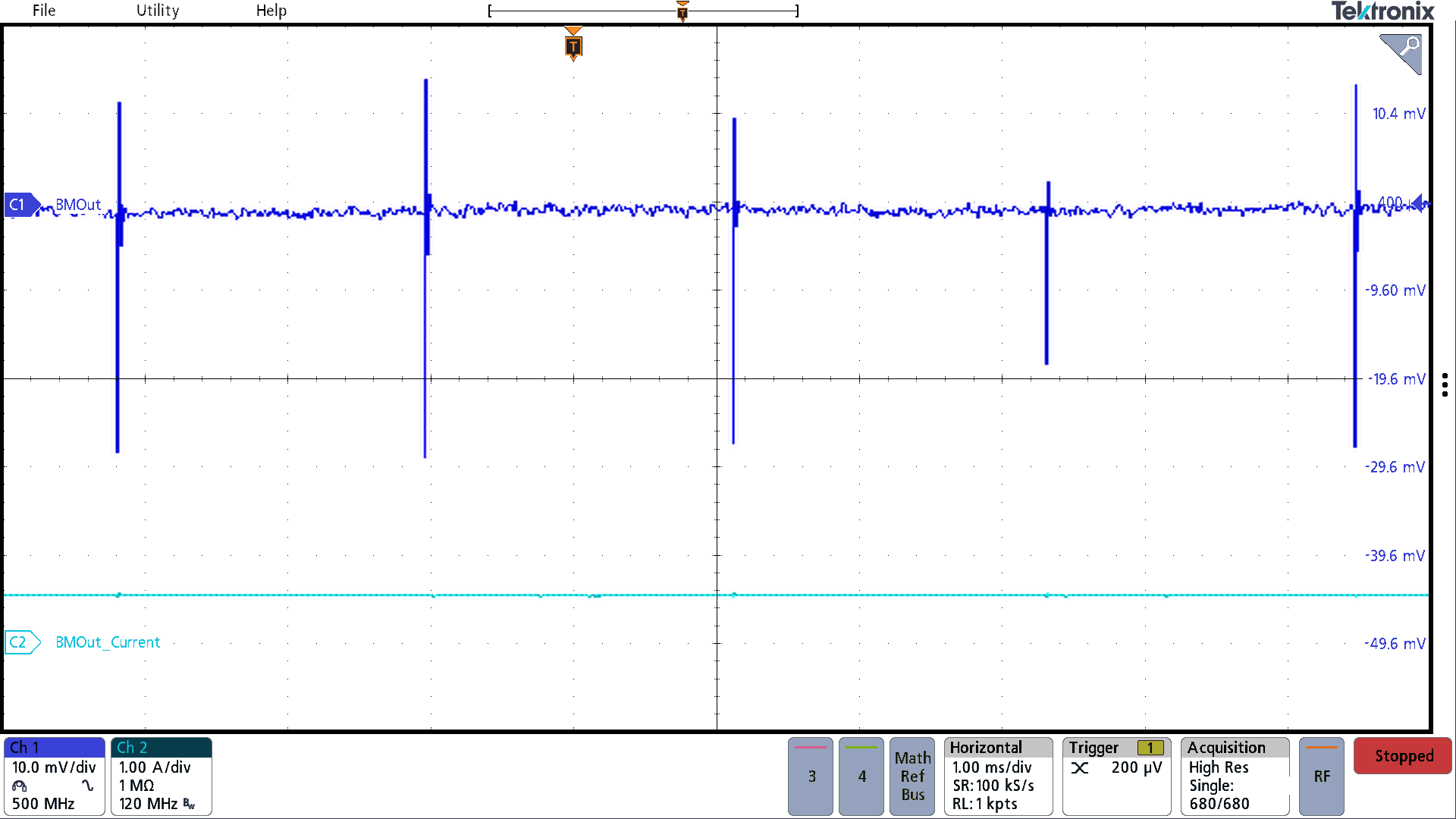Toggle Ch 2 bandwidth limit indicator
The width and height of the screenshot is (1456, 819).
(x=187, y=804)
